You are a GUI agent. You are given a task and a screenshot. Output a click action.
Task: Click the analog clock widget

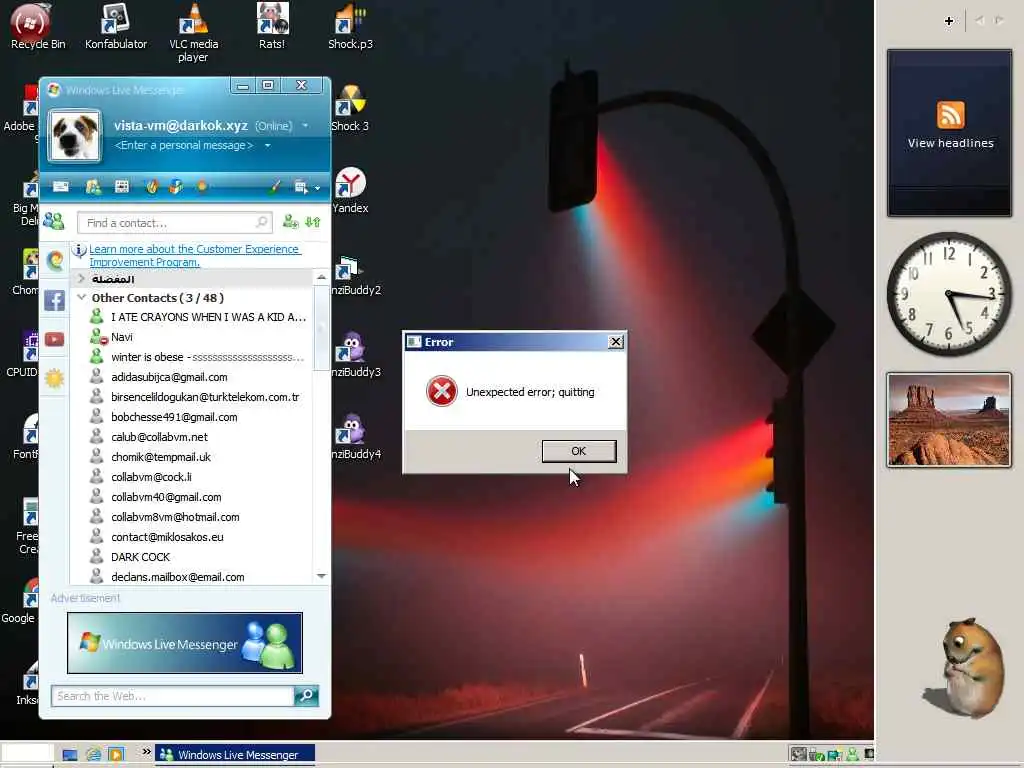tap(949, 294)
